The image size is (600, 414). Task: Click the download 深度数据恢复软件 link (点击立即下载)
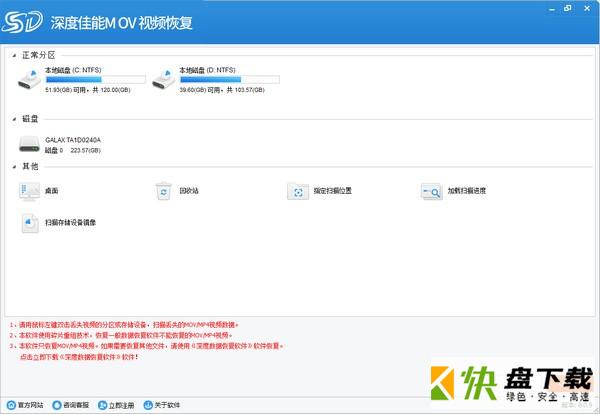point(79,357)
